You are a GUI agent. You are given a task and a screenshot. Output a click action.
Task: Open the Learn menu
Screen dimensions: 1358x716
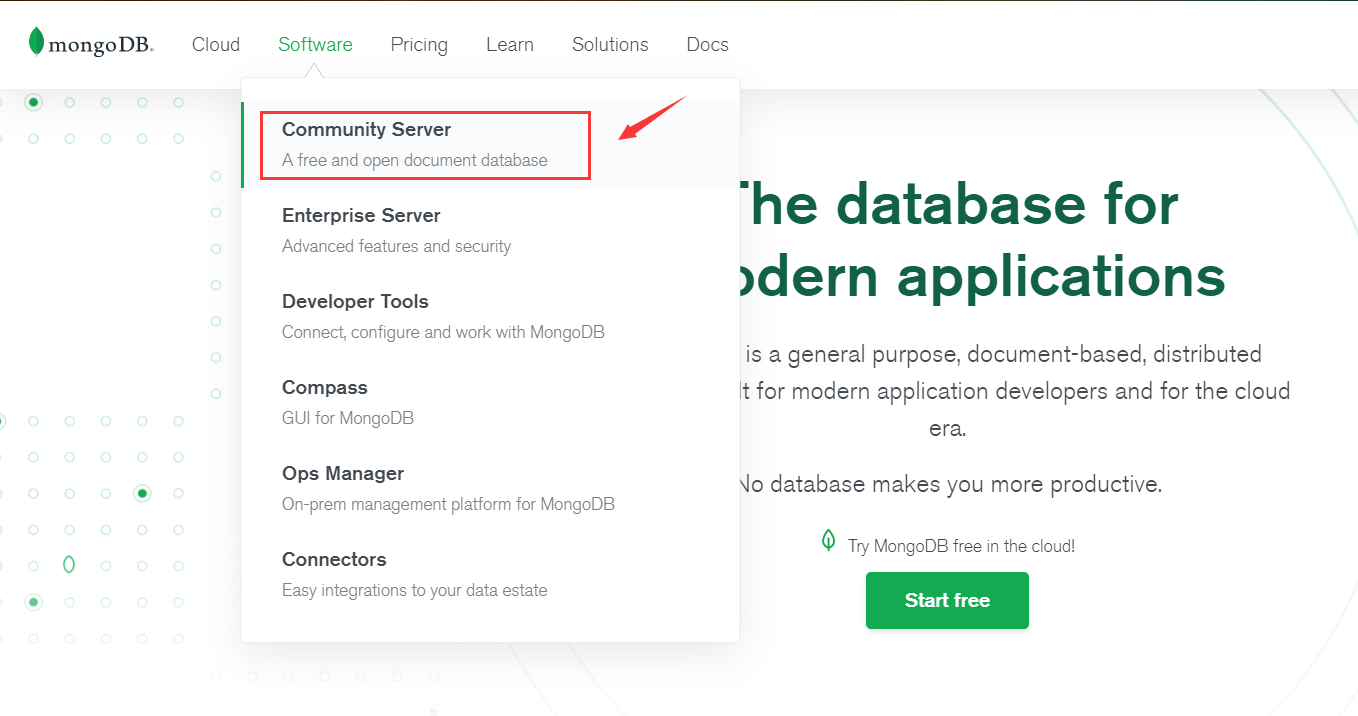[x=510, y=44]
